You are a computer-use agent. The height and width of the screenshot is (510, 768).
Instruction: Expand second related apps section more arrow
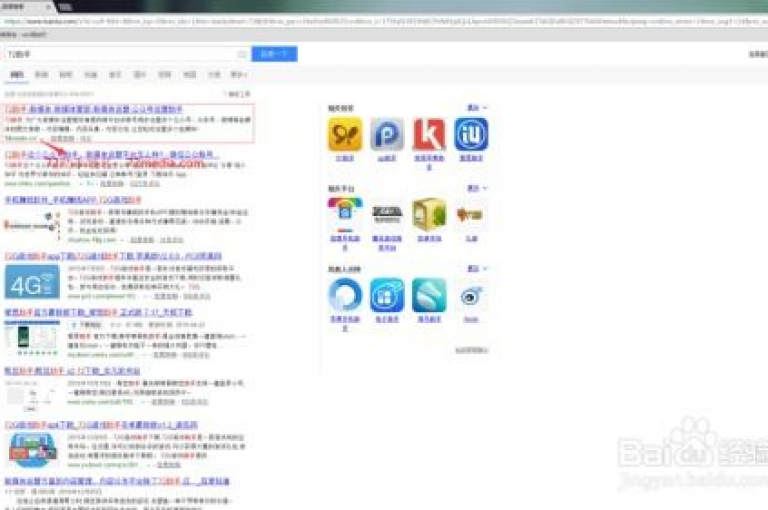coord(477,188)
